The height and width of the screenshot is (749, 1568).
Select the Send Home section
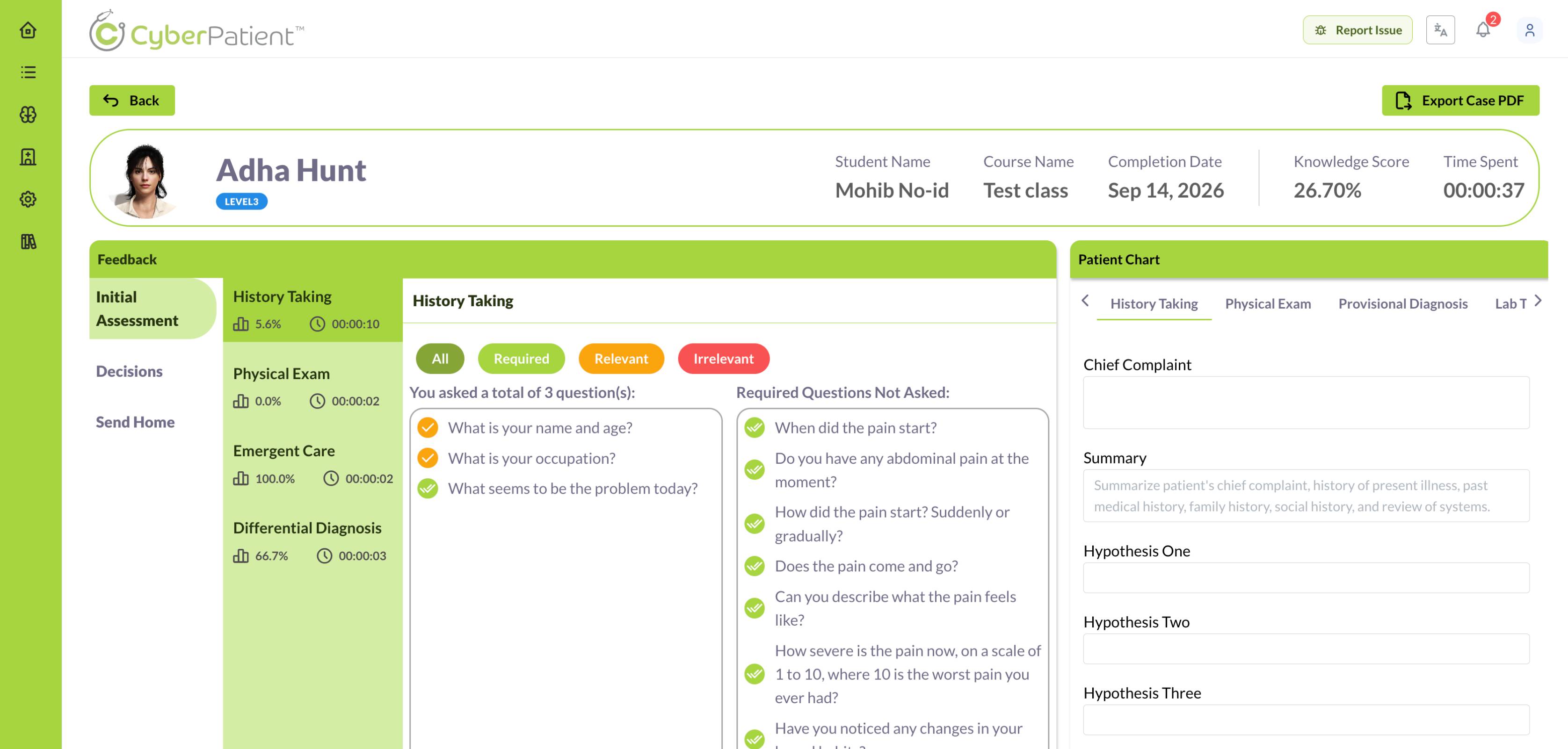135,422
